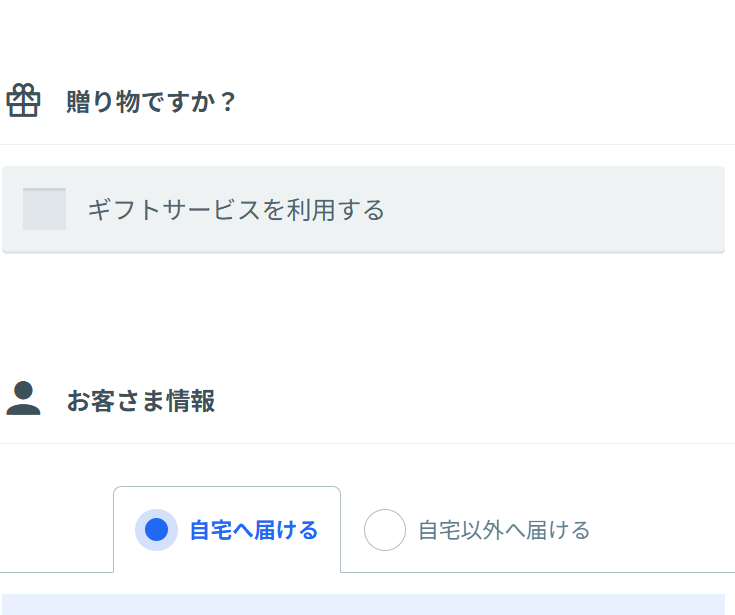Screen dimensions: 735x615
Task: Select the 自宅へ届ける radio button
Action: 156,530
